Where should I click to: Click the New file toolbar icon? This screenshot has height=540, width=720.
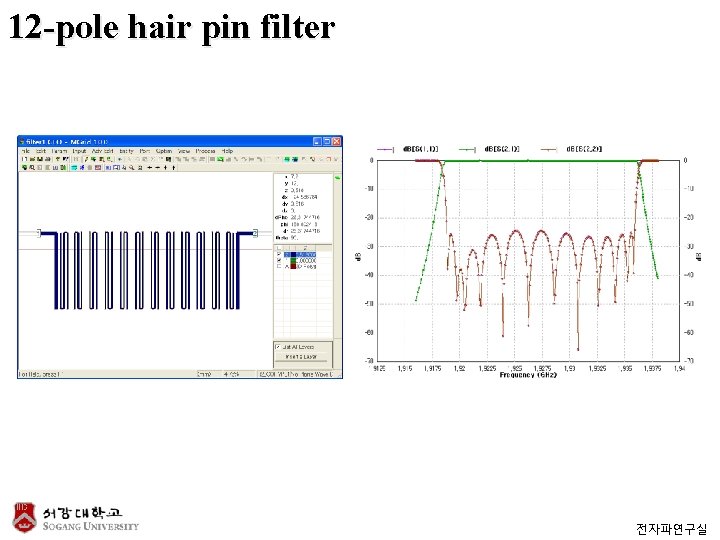tap(24, 159)
